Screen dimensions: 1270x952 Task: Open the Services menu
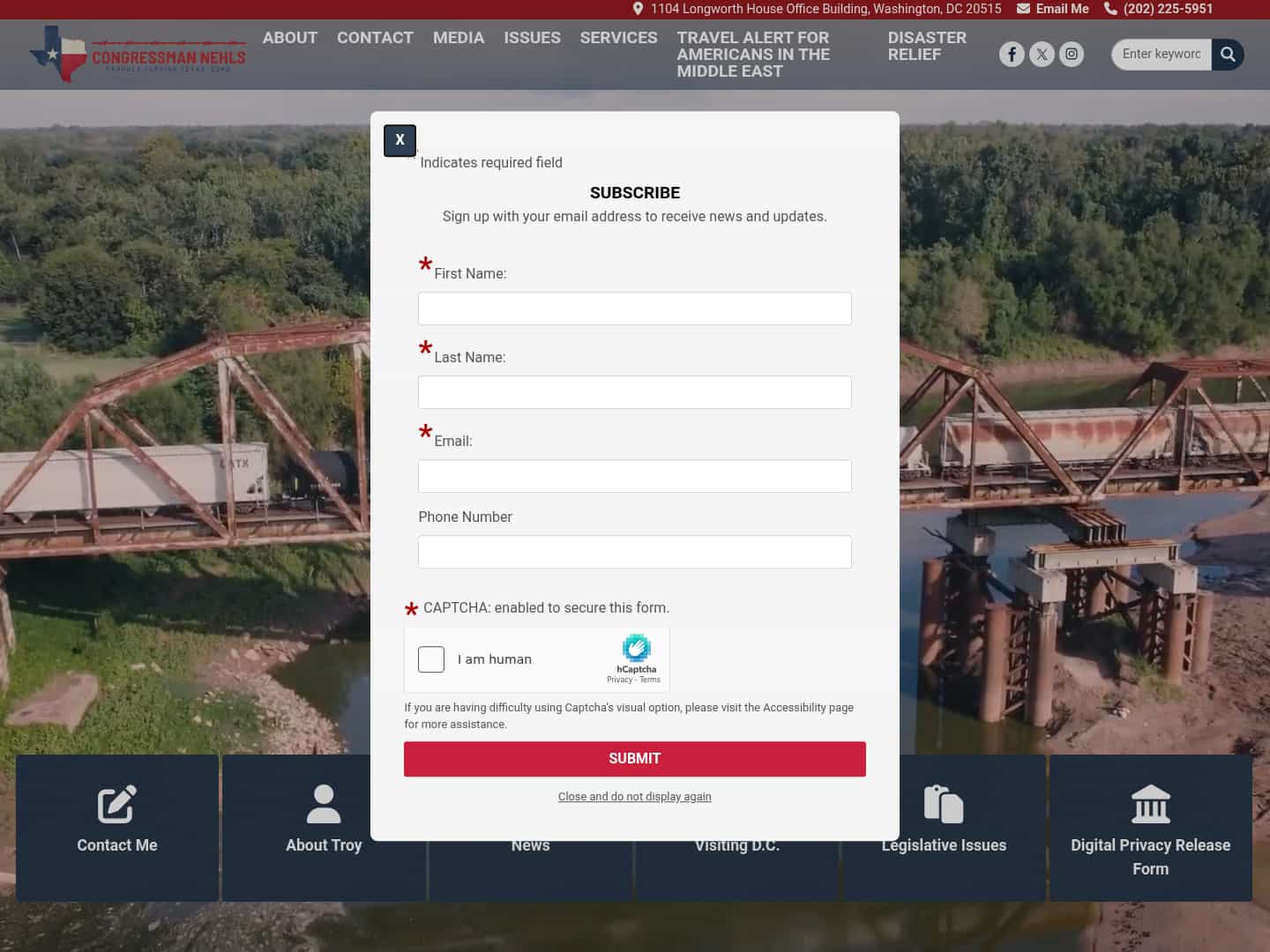click(x=618, y=38)
